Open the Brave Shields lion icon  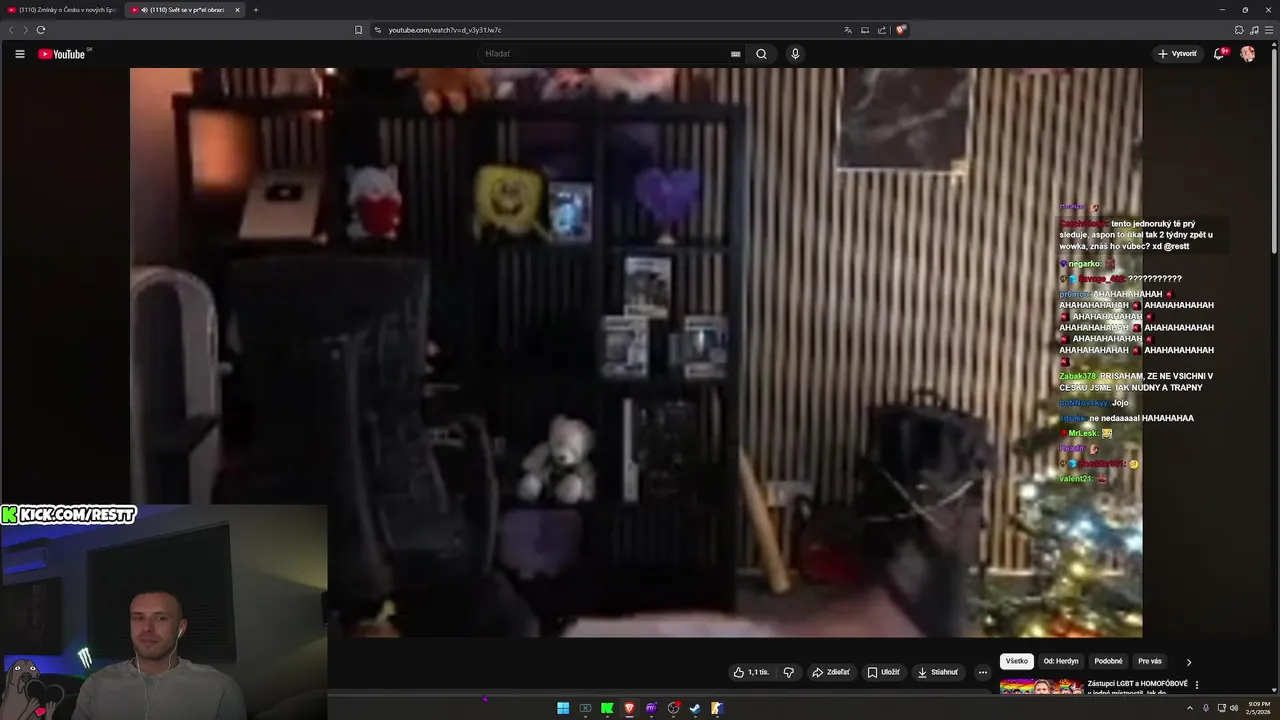(x=900, y=30)
